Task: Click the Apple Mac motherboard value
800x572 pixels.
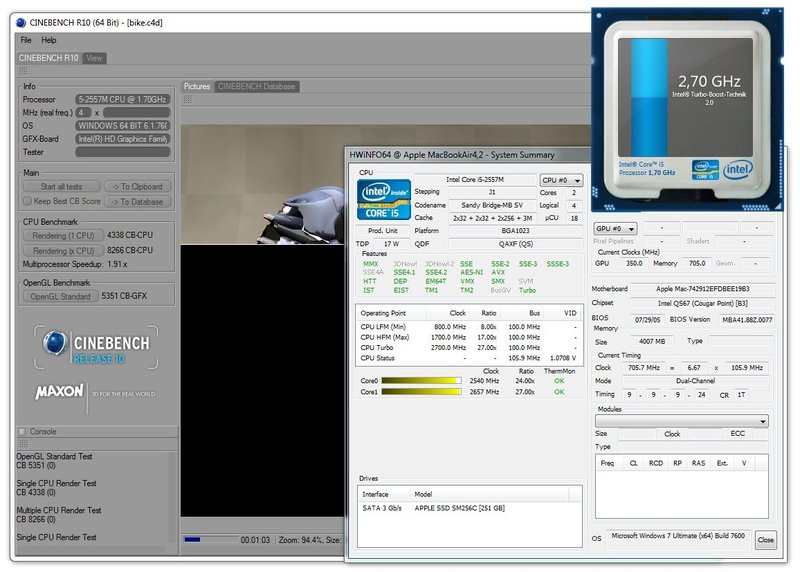Action: tap(702, 289)
